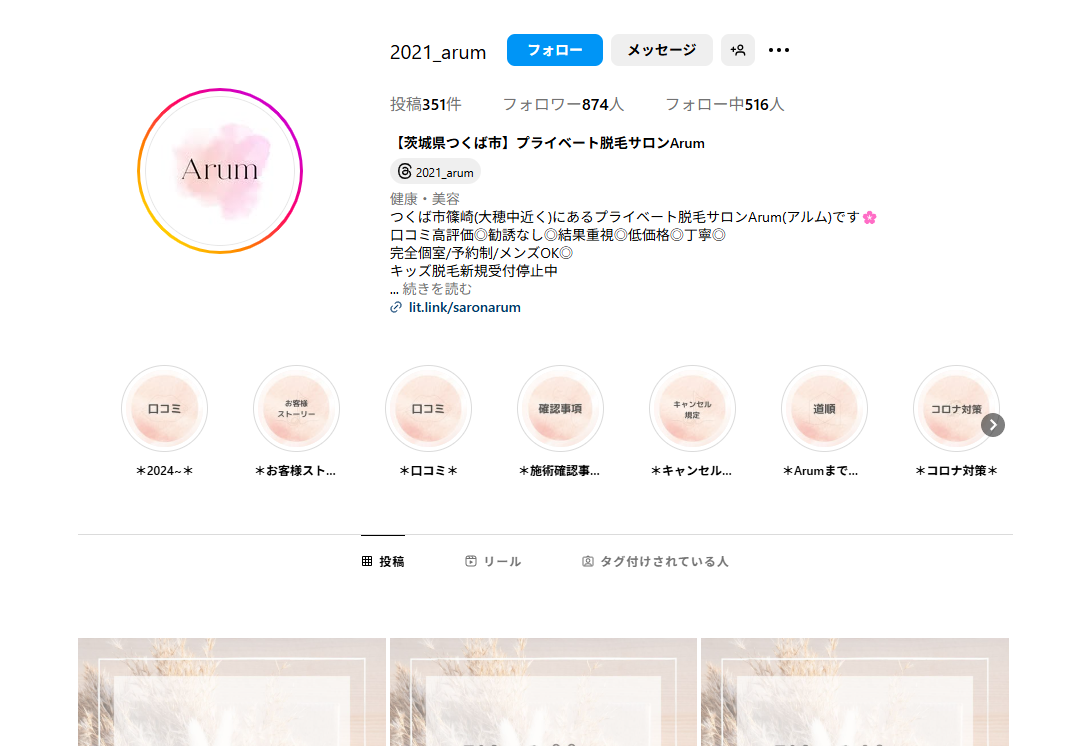Open the first post thumbnail in grid
Screen dimensions: 1074x746
[232, 692]
